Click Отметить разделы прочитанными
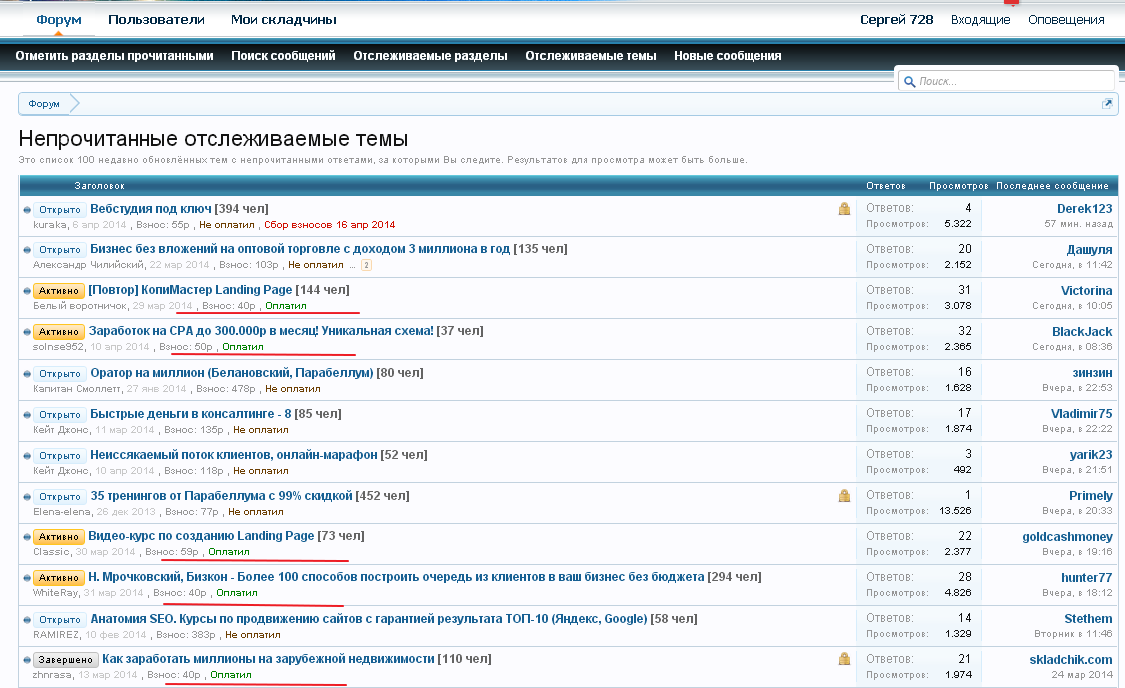 coord(114,56)
